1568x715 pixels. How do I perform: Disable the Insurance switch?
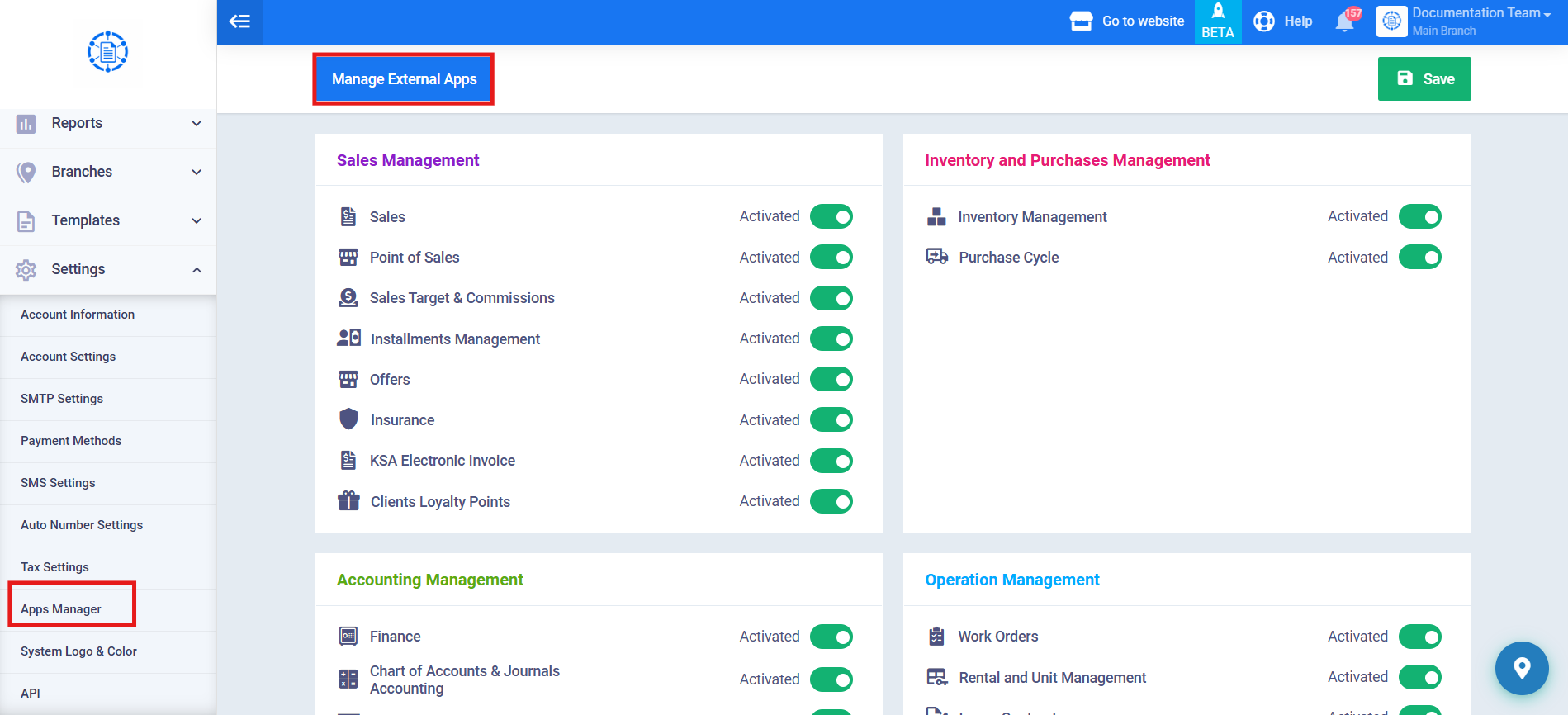831,420
